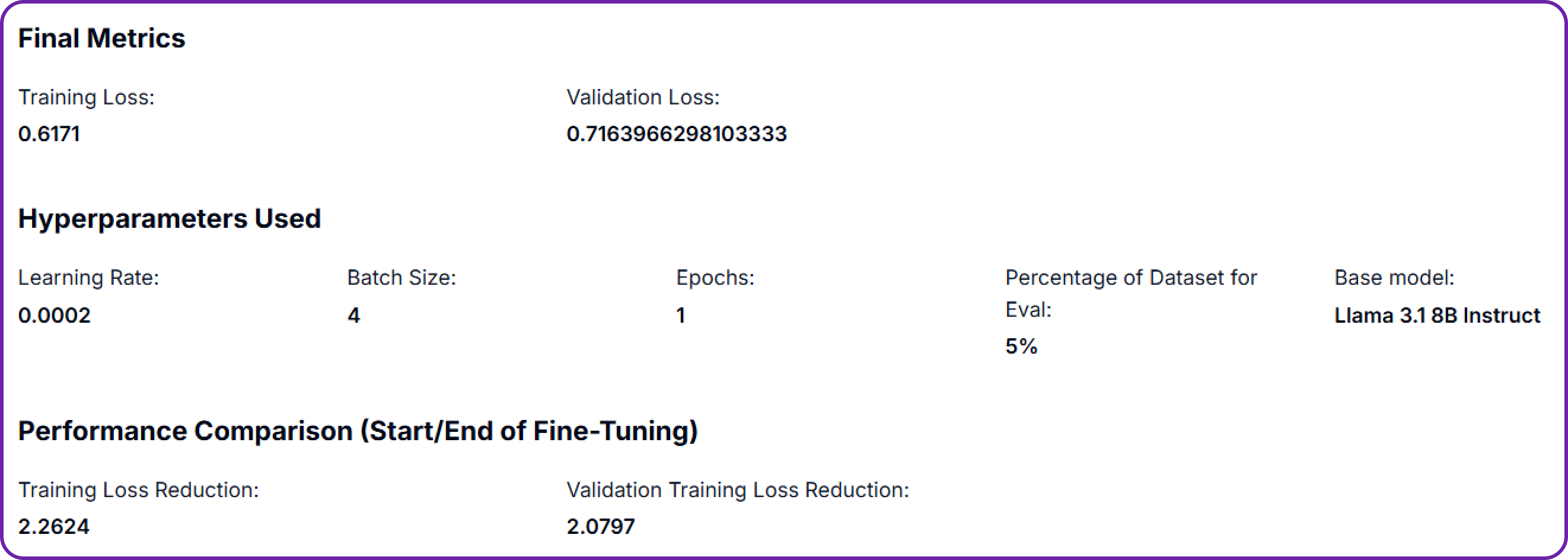This screenshot has height=560, width=1568.
Task: Click the Hyperparameters Used heading
Action: click(x=170, y=218)
